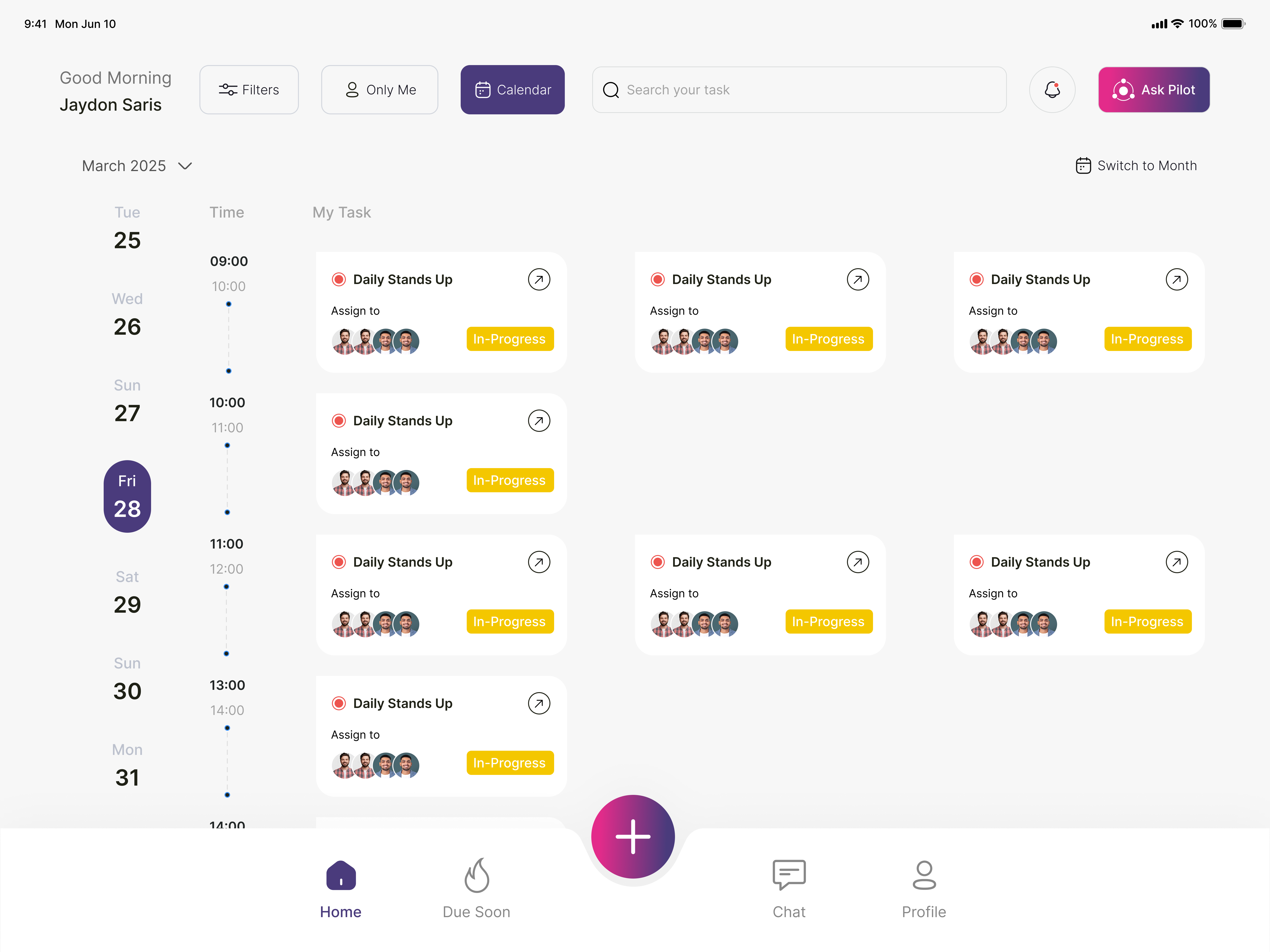Tap the plus button to add a task
1270x952 pixels.
pyautogui.click(x=633, y=836)
